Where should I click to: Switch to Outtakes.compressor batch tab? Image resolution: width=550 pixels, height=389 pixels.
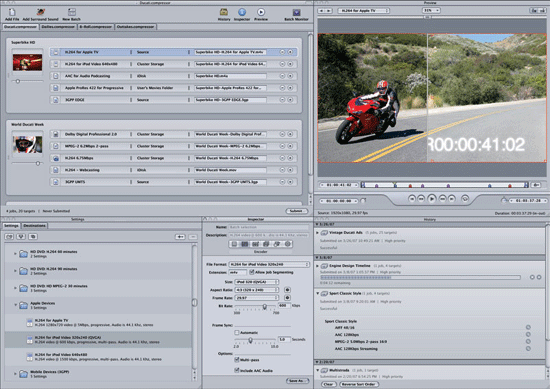[135, 27]
